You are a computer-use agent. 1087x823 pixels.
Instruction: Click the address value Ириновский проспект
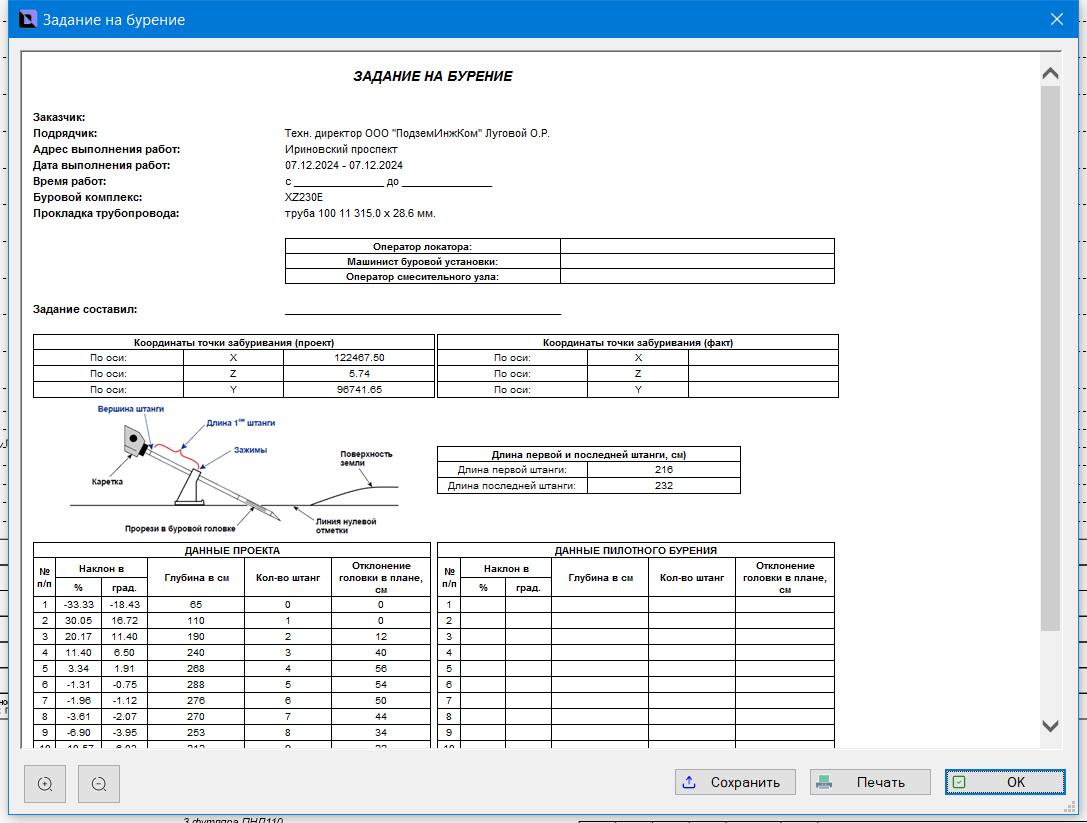point(341,149)
